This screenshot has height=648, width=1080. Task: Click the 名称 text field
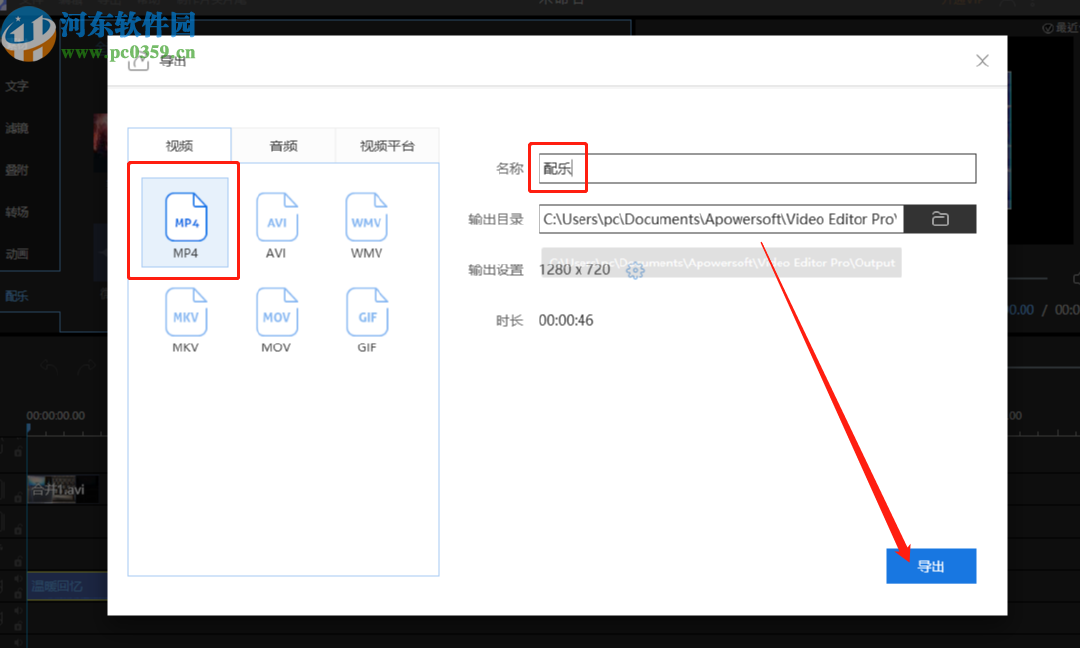click(757, 168)
